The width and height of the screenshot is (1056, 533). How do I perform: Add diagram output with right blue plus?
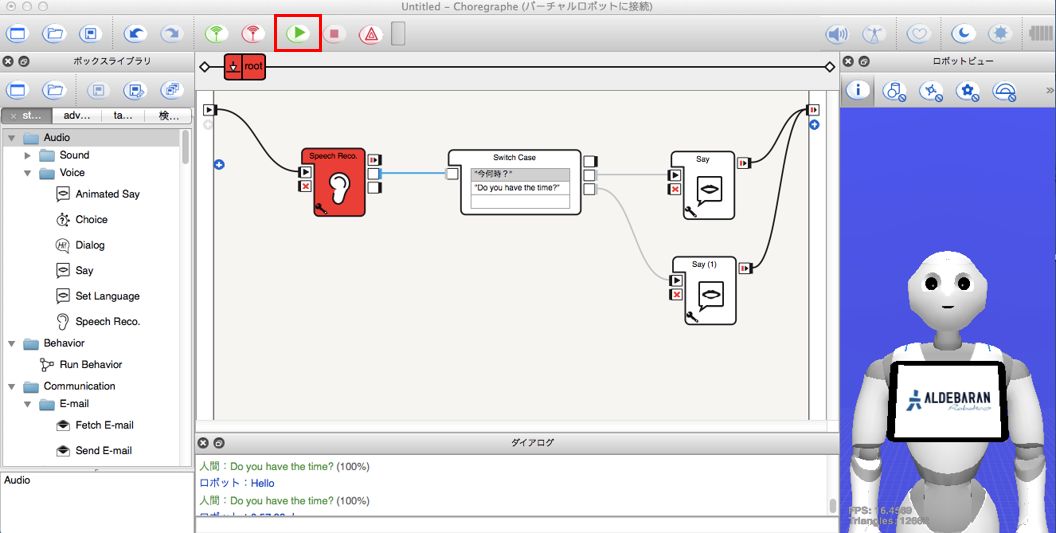click(814, 125)
